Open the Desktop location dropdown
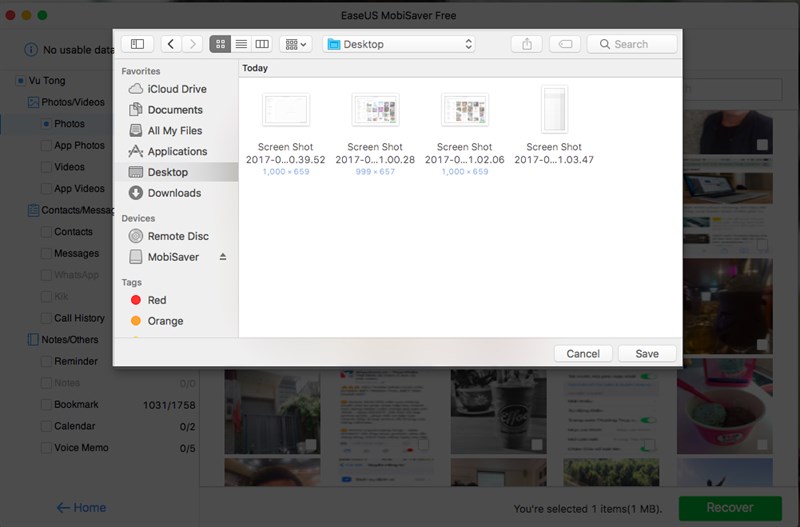This screenshot has height=527, width=800. pos(399,44)
